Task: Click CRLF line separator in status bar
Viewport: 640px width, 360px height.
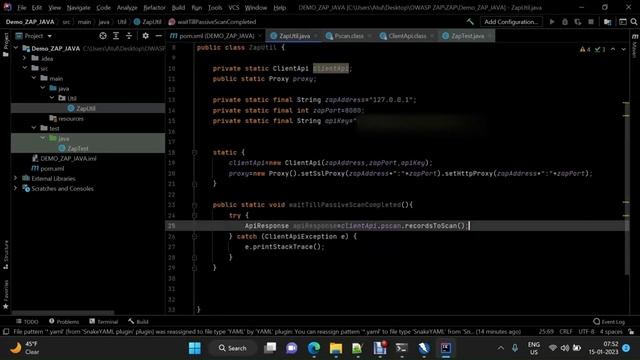Action: click(x=566, y=331)
